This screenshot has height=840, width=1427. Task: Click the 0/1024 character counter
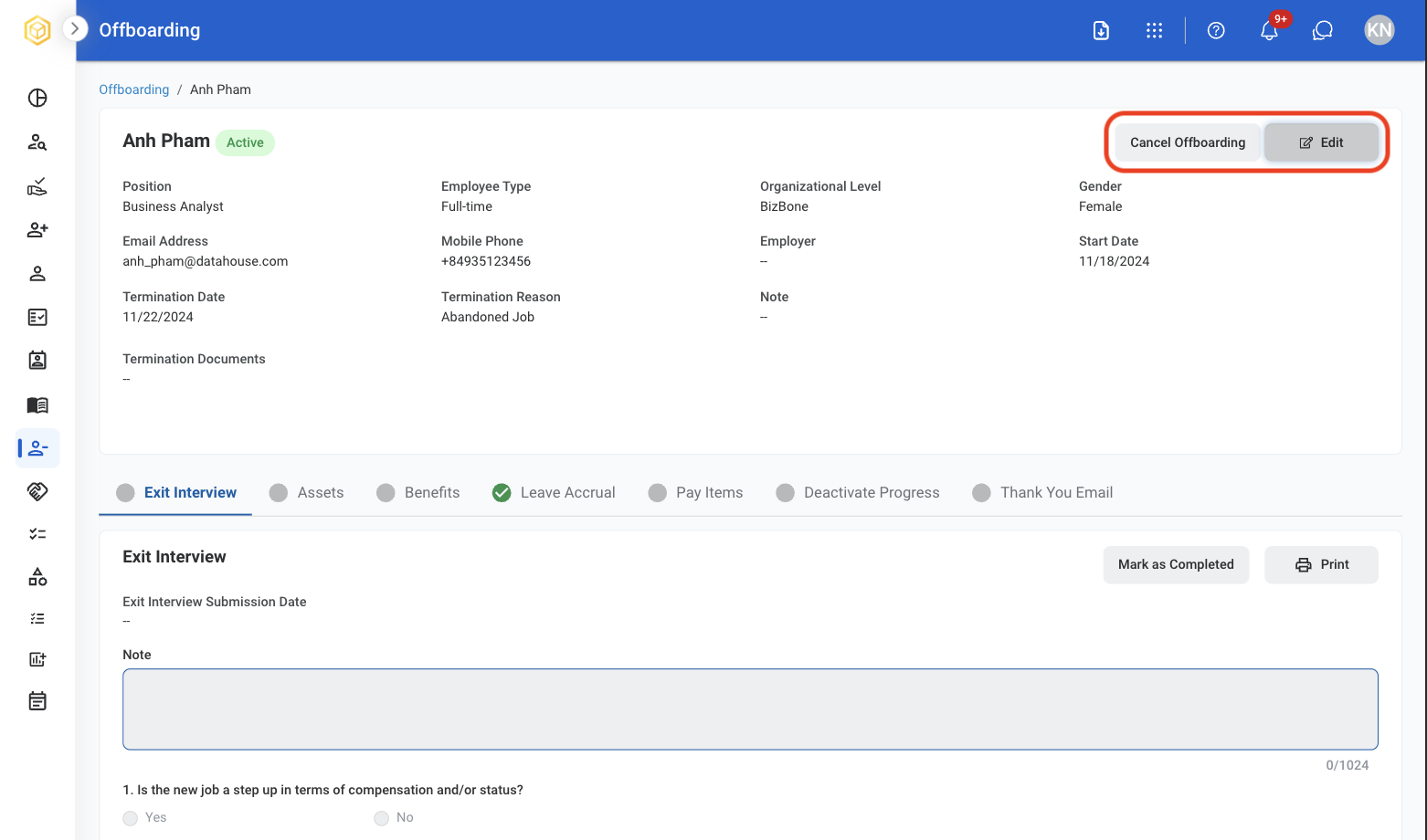1348,765
